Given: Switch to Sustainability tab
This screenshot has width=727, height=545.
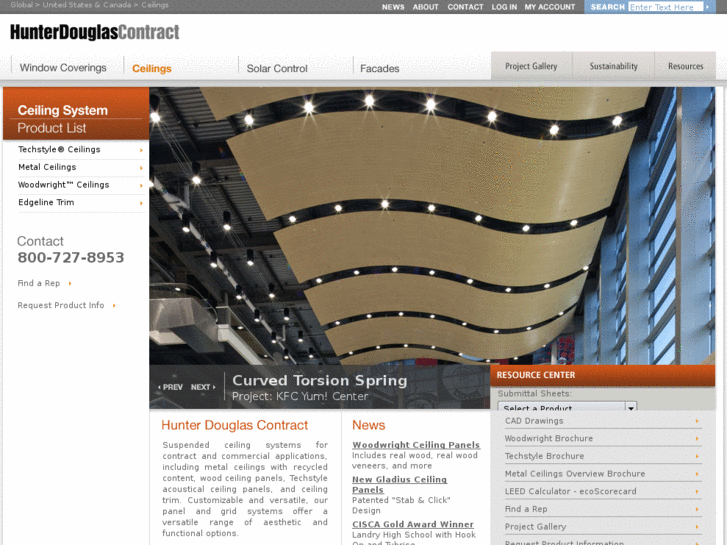Looking at the screenshot, I should [613, 66].
